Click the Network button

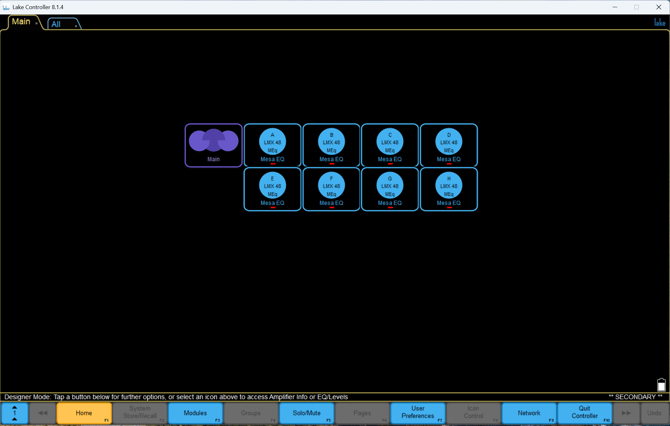tap(529, 413)
